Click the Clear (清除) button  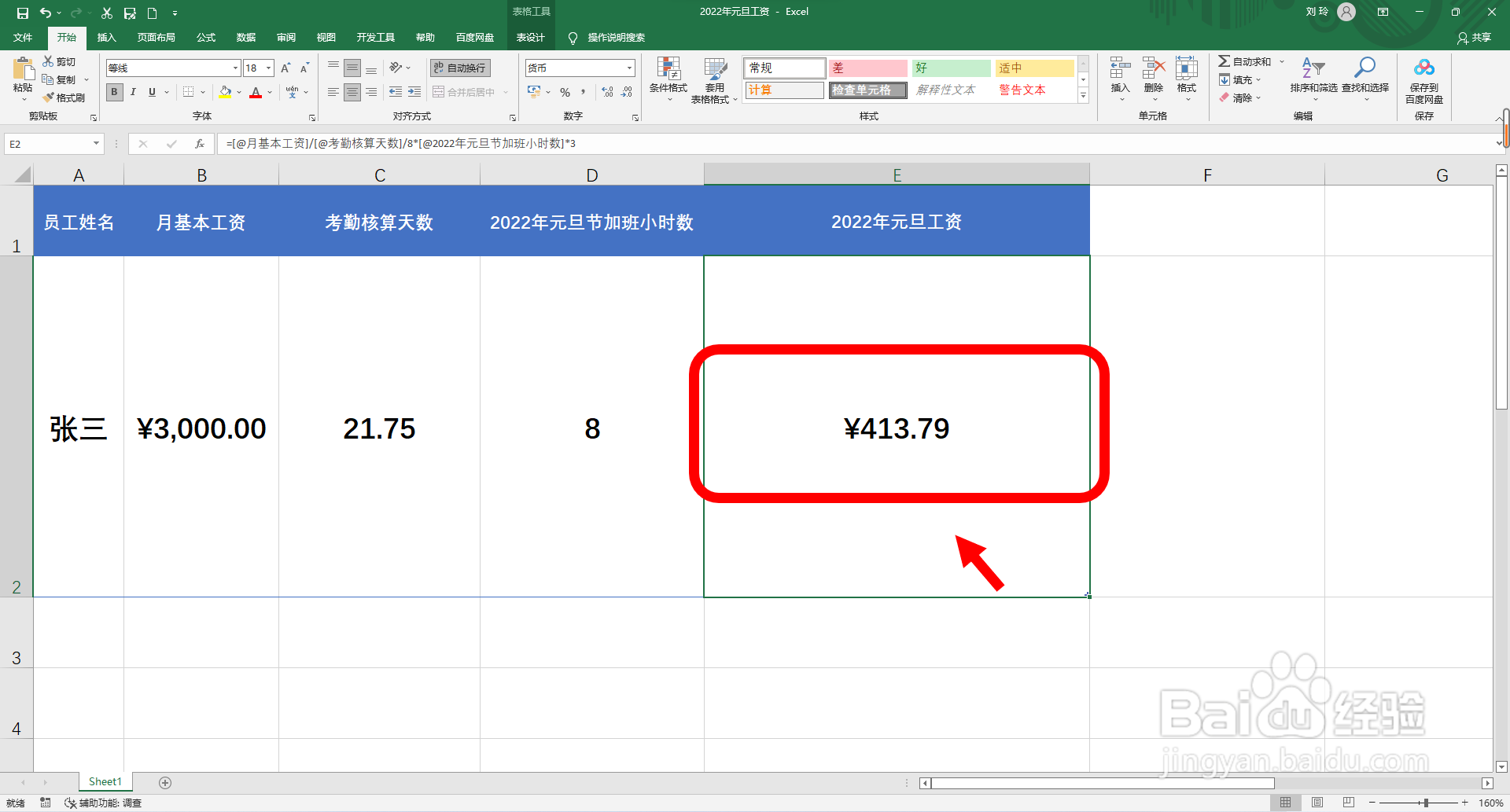click(1239, 98)
